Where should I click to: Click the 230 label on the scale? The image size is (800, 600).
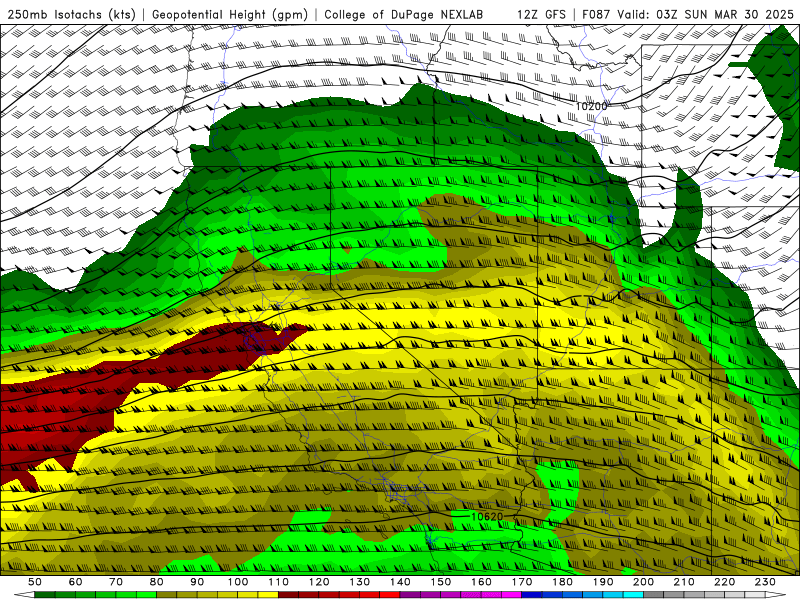[x=765, y=582]
